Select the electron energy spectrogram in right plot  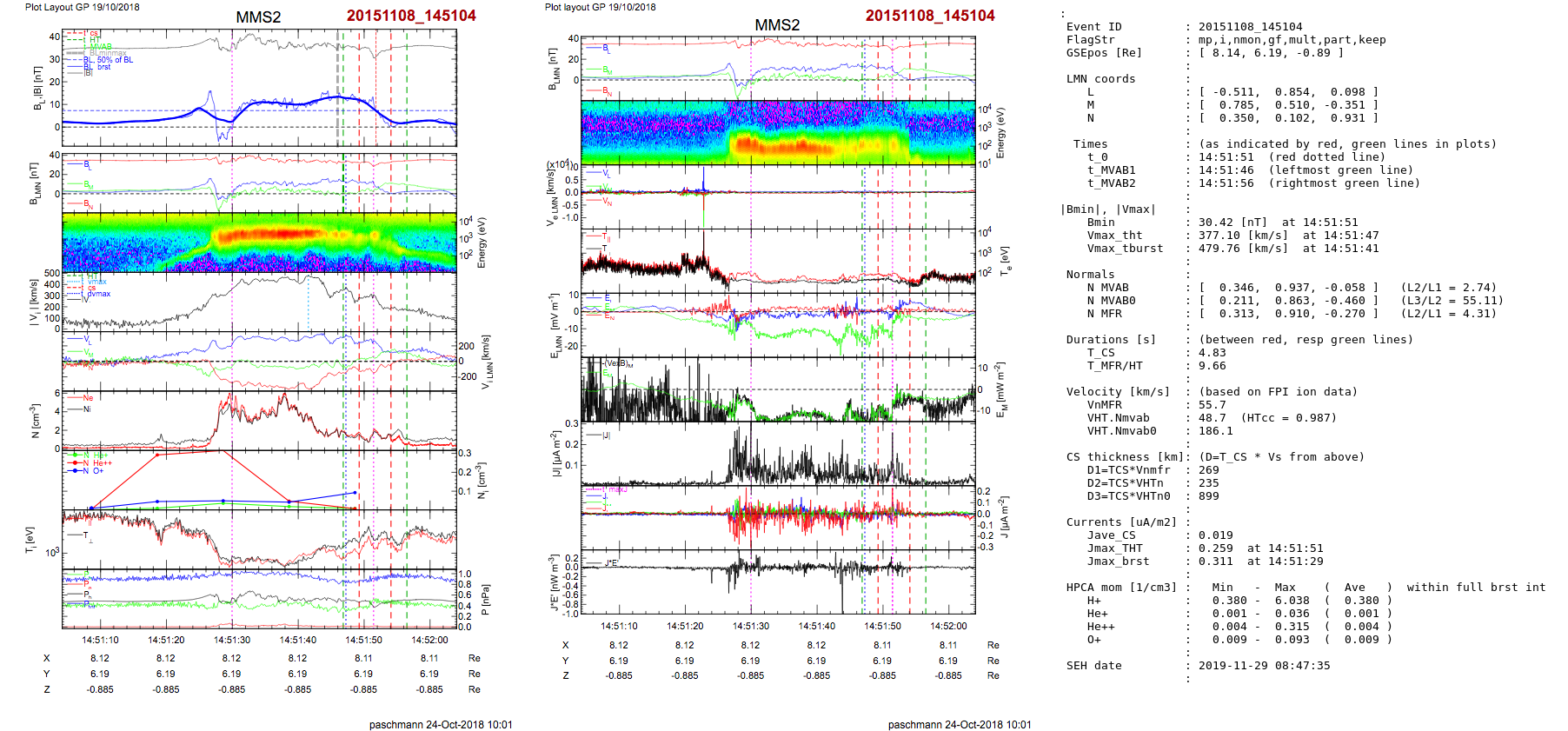[778, 132]
